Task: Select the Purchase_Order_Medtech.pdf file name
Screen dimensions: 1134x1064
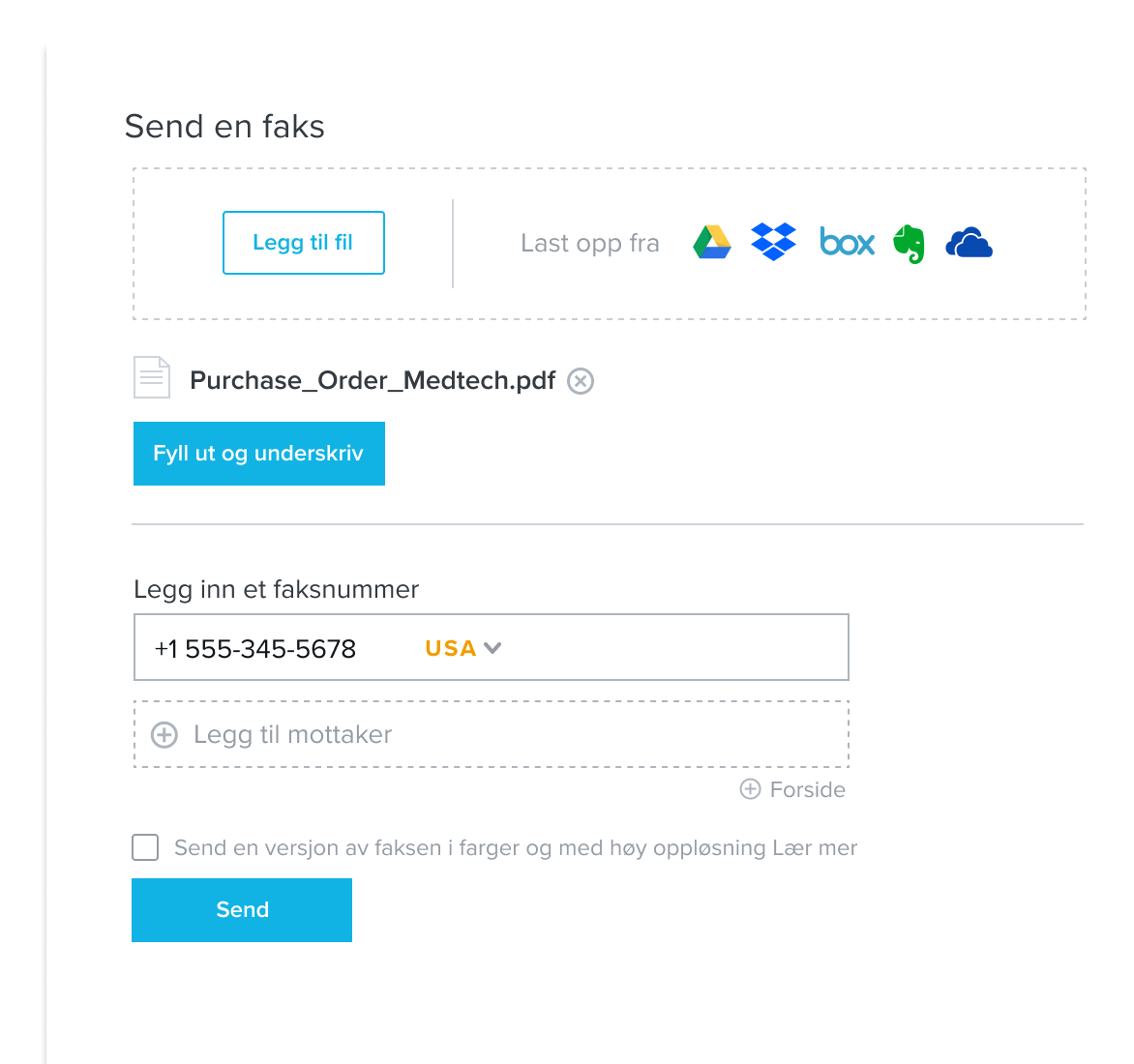Action: pos(373,380)
